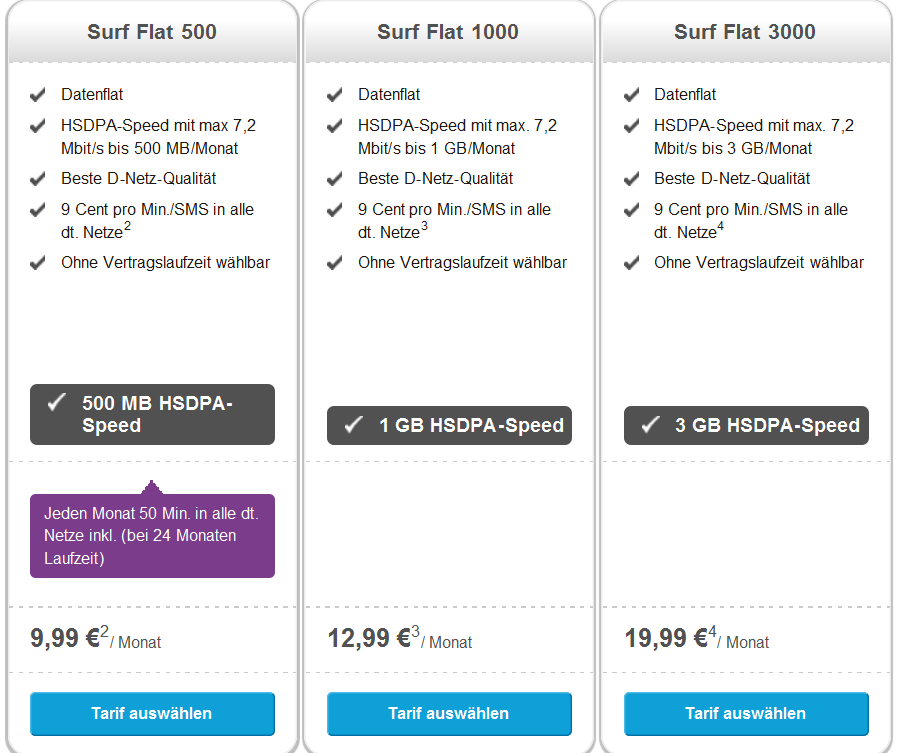Select the Surf Flat 500 tariff button
Viewport: 906px width, 753px height.
152,713
